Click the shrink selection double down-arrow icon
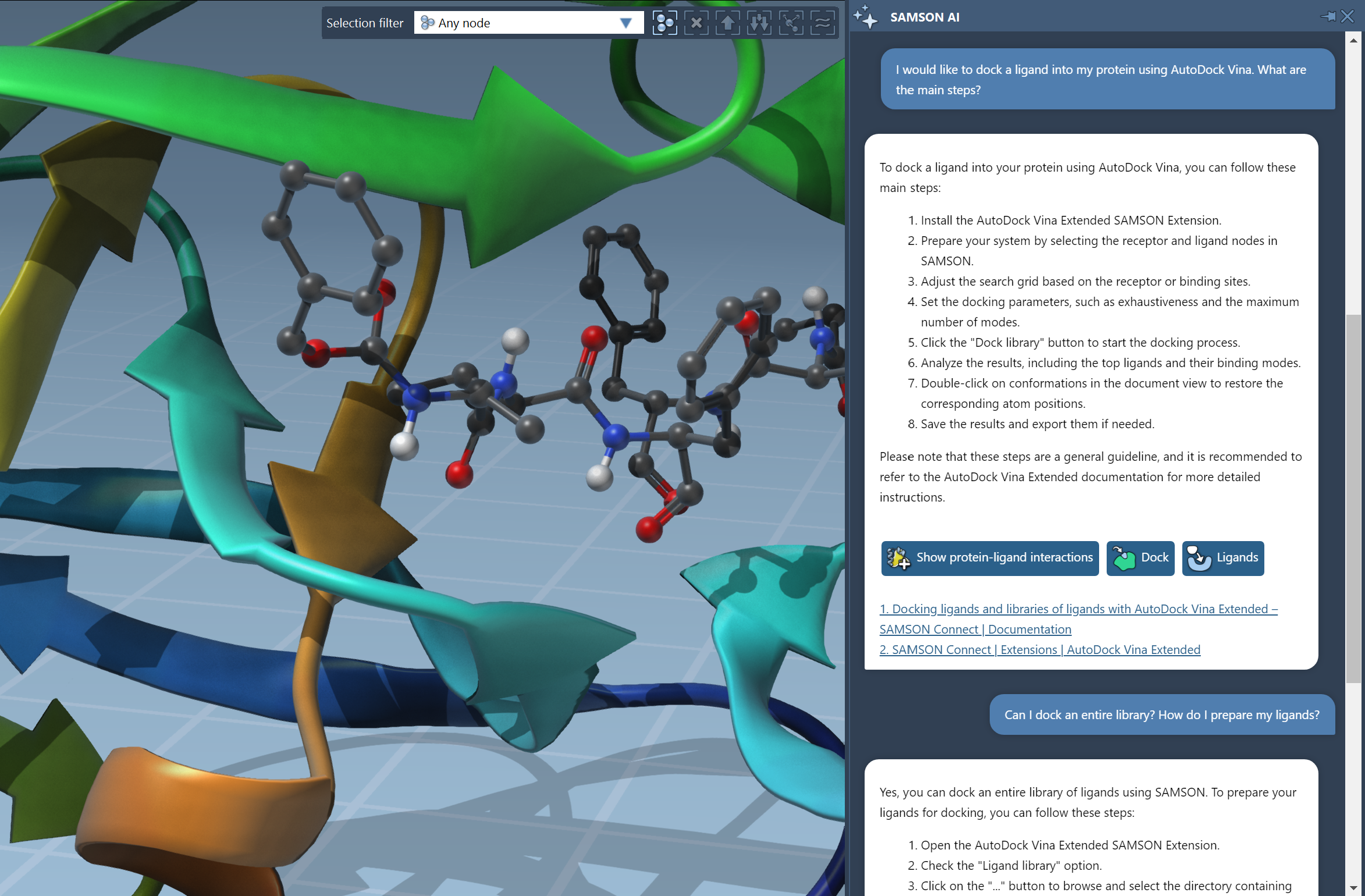Viewport: 1365px width, 896px height. point(759,23)
